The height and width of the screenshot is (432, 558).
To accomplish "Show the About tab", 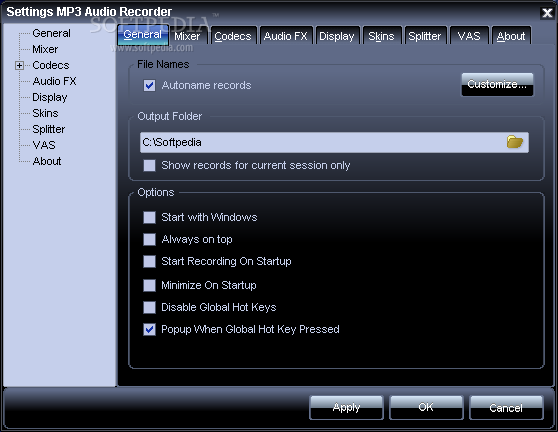I will point(511,36).
